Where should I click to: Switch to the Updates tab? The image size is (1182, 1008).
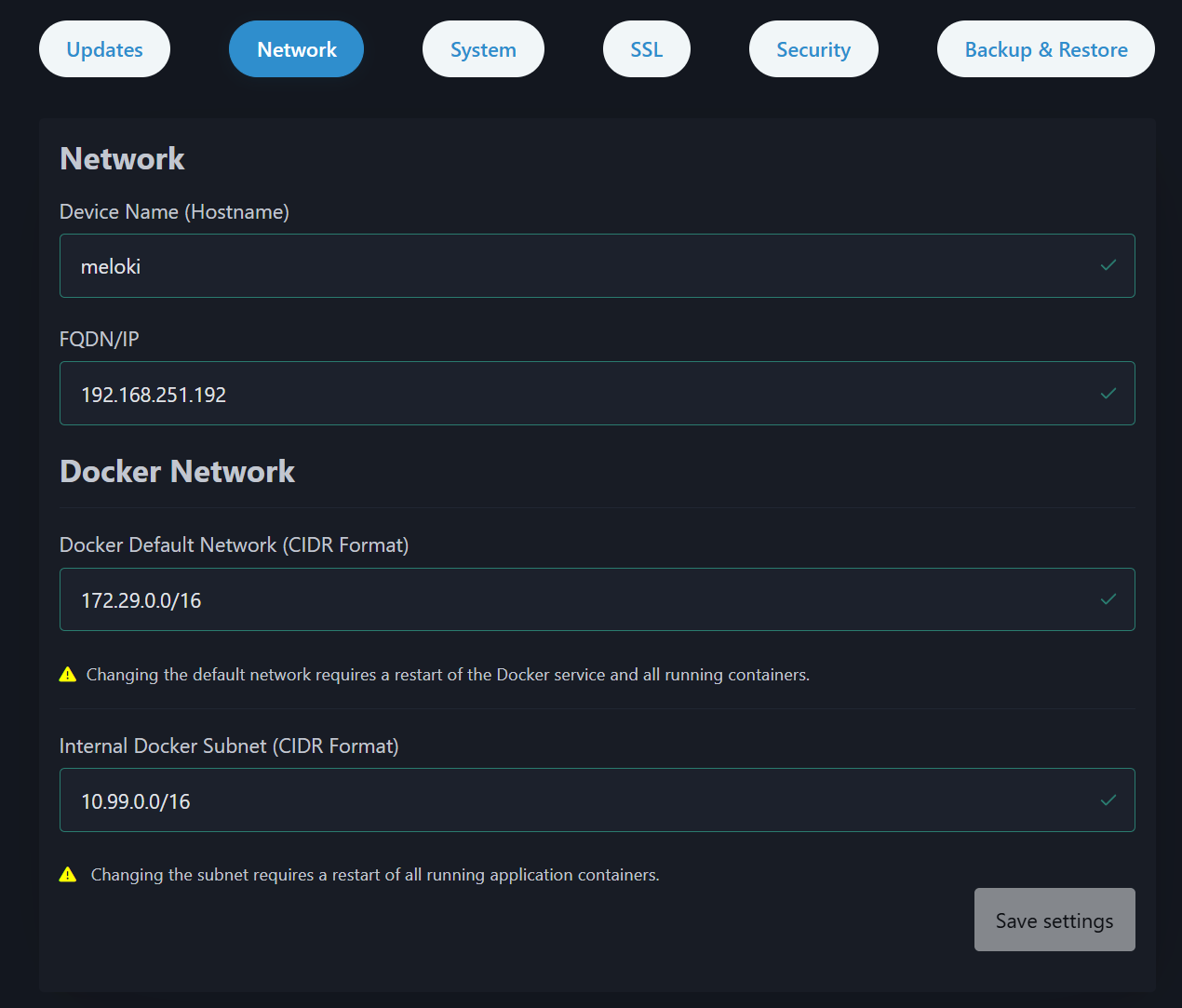[x=104, y=48]
